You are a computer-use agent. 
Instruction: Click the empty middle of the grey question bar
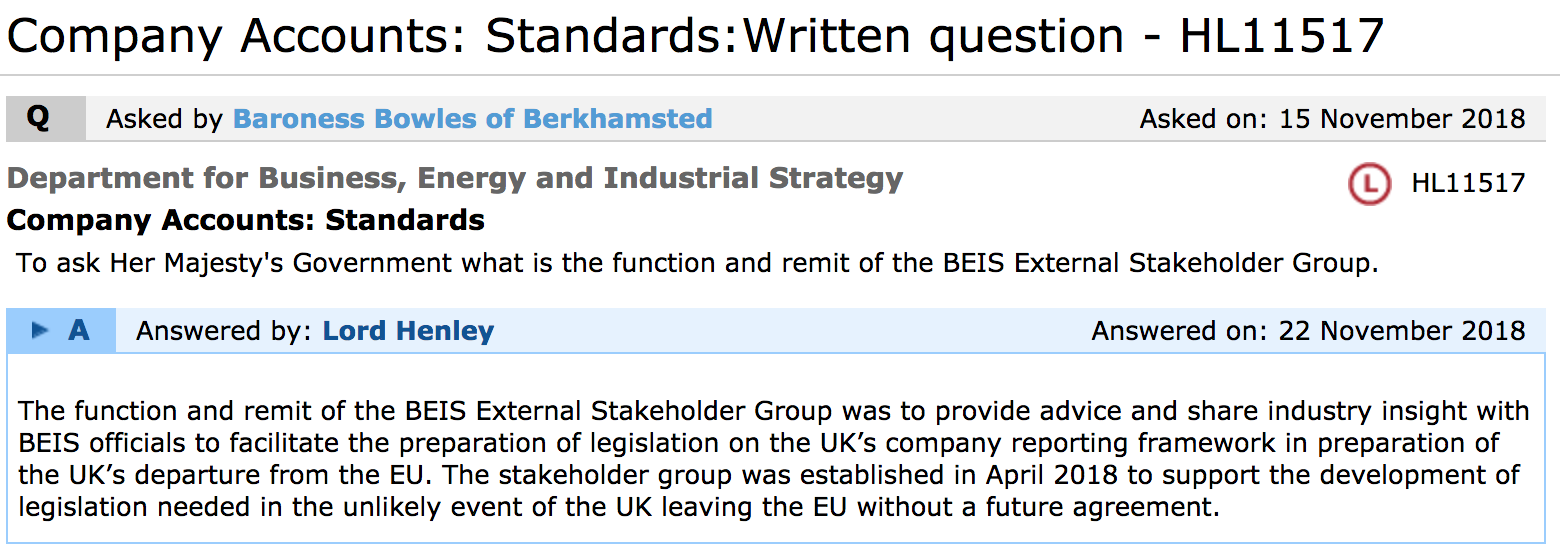click(925, 119)
